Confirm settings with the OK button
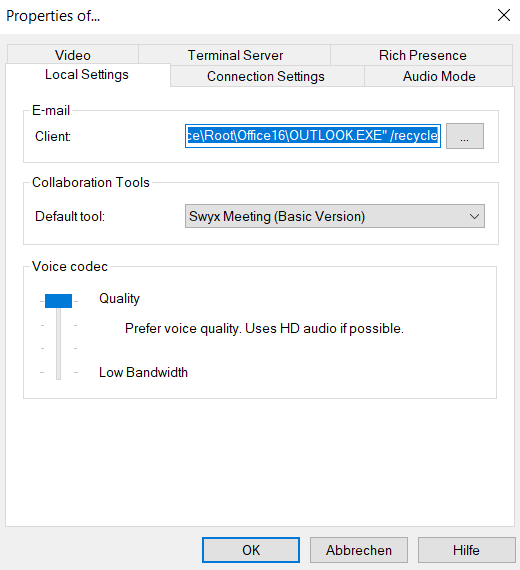This screenshot has width=520, height=570. pyautogui.click(x=251, y=550)
